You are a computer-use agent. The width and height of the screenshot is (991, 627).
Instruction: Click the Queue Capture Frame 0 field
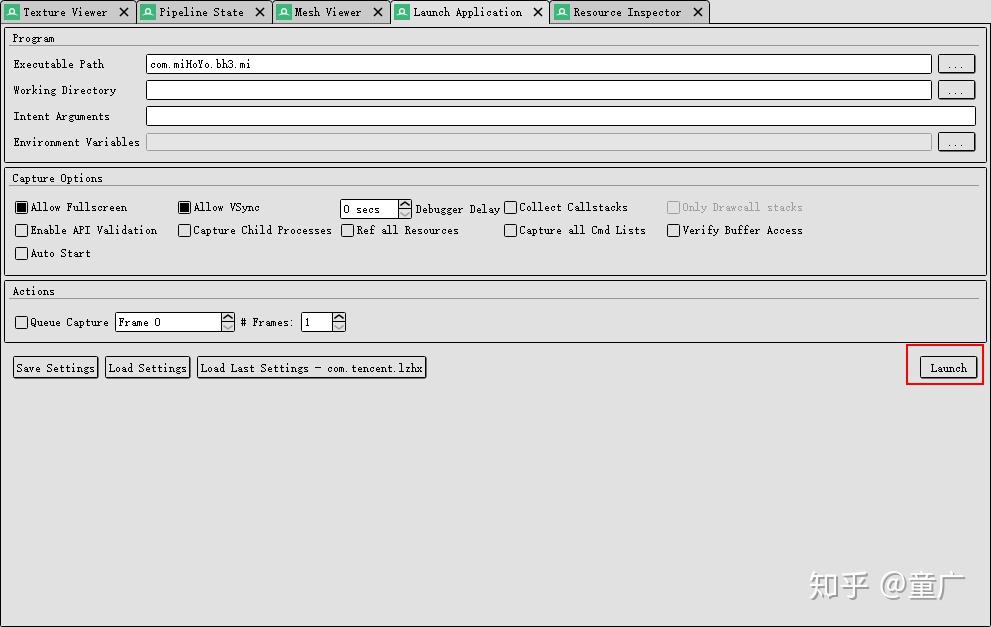coord(168,322)
